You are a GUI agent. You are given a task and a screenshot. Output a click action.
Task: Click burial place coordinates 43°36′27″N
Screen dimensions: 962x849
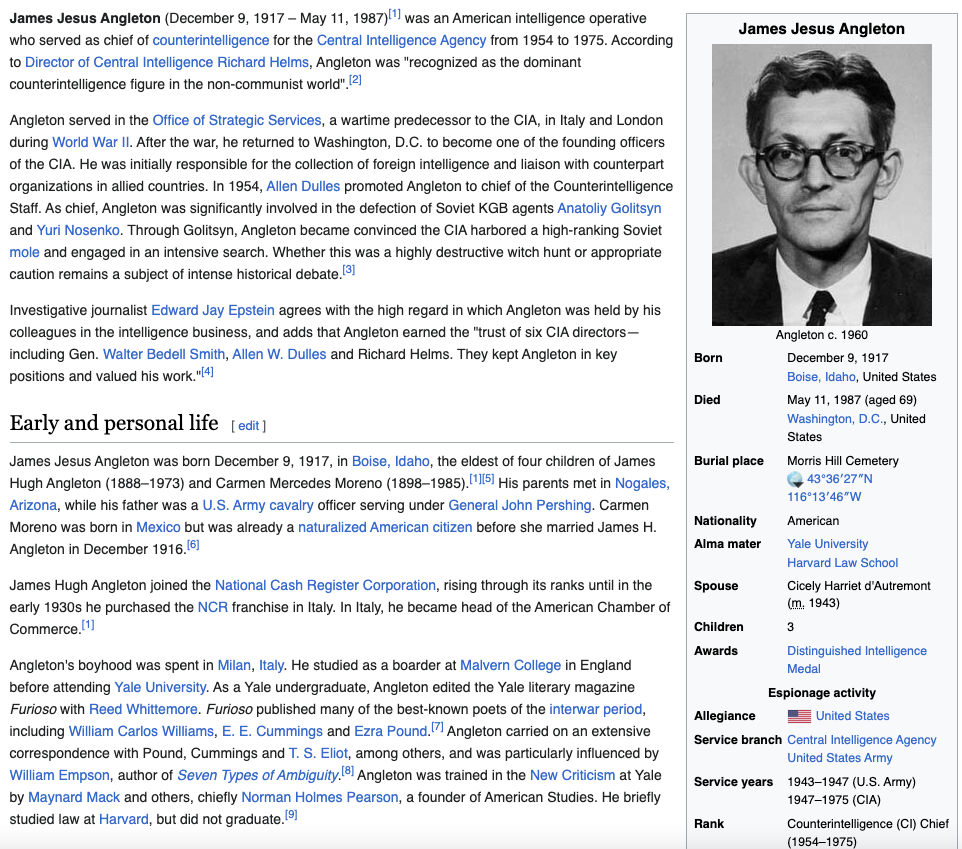[x=839, y=479]
